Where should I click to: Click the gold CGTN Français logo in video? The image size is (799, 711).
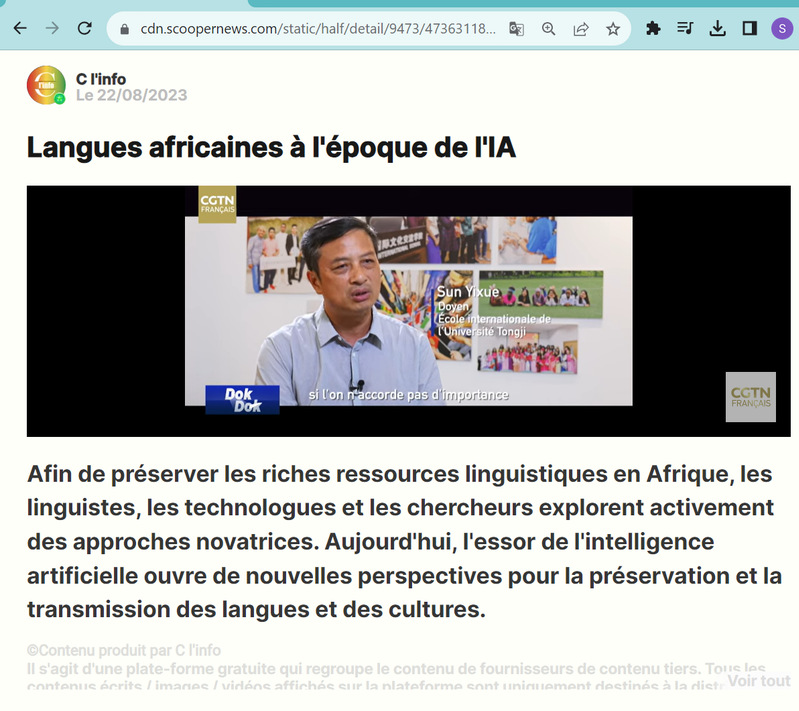(218, 204)
